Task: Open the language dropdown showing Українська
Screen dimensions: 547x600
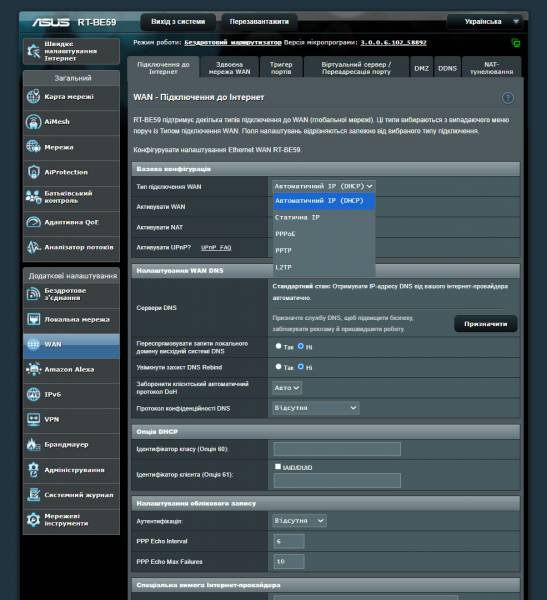Action: [x=487, y=21]
